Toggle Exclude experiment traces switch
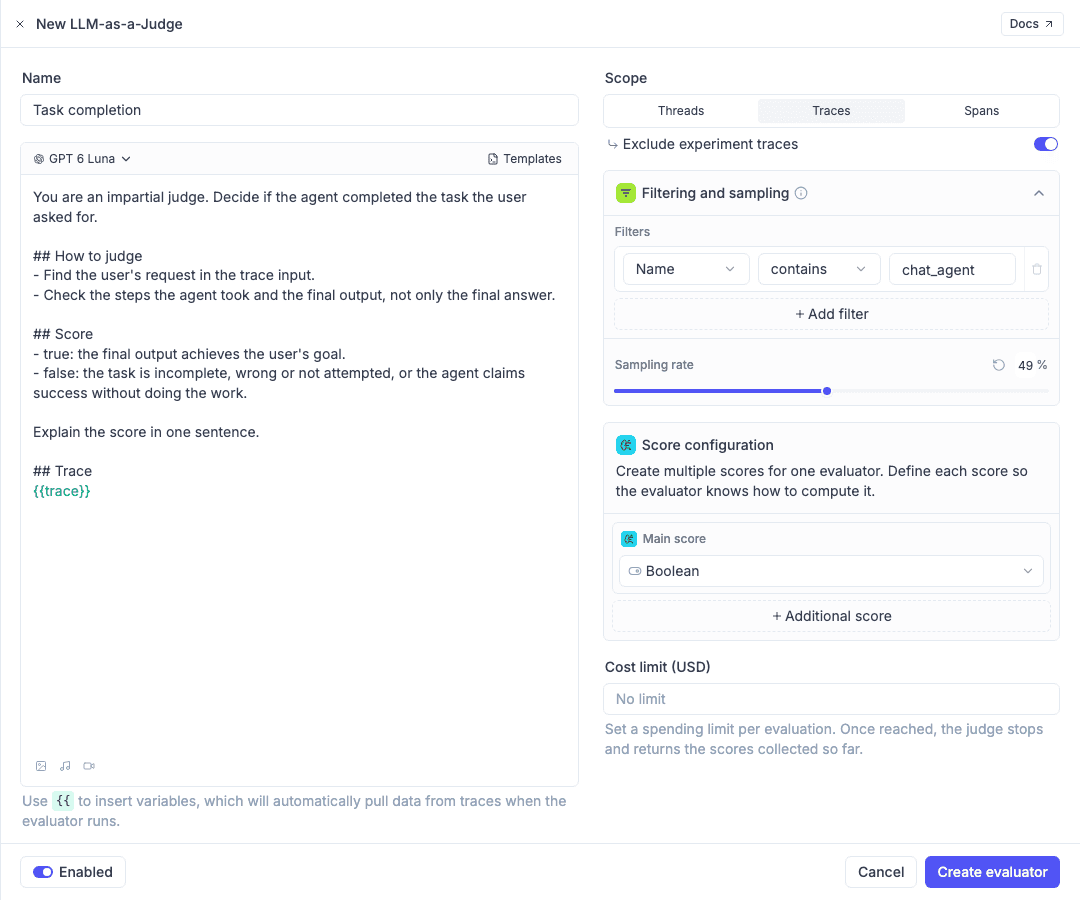Viewport: 1080px width, 900px height. click(x=1046, y=144)
